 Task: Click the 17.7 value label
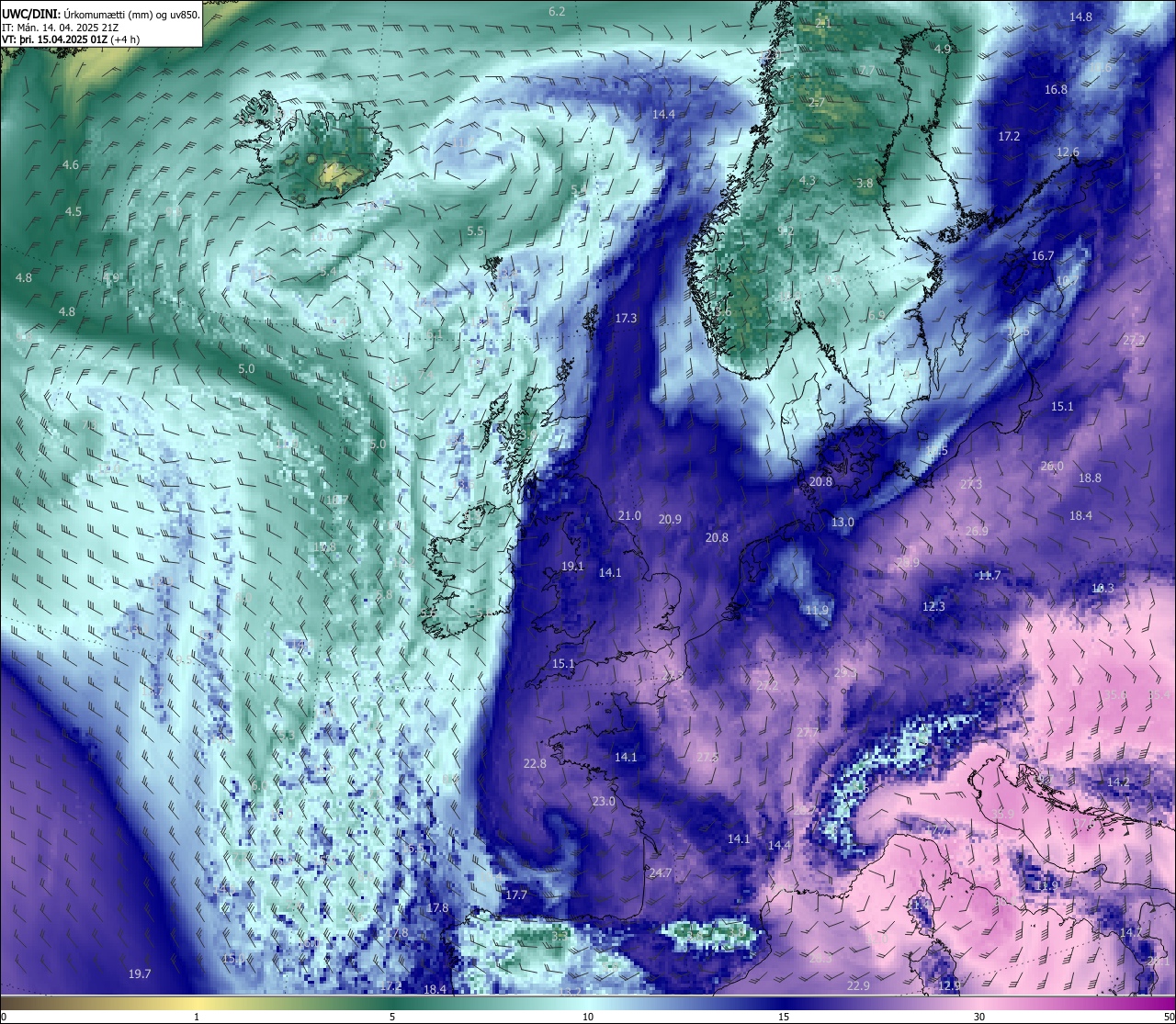(x=516, y=895)
